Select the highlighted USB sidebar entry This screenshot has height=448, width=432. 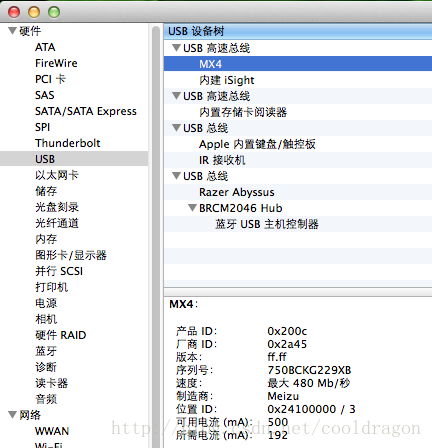(x=74, y=159)
